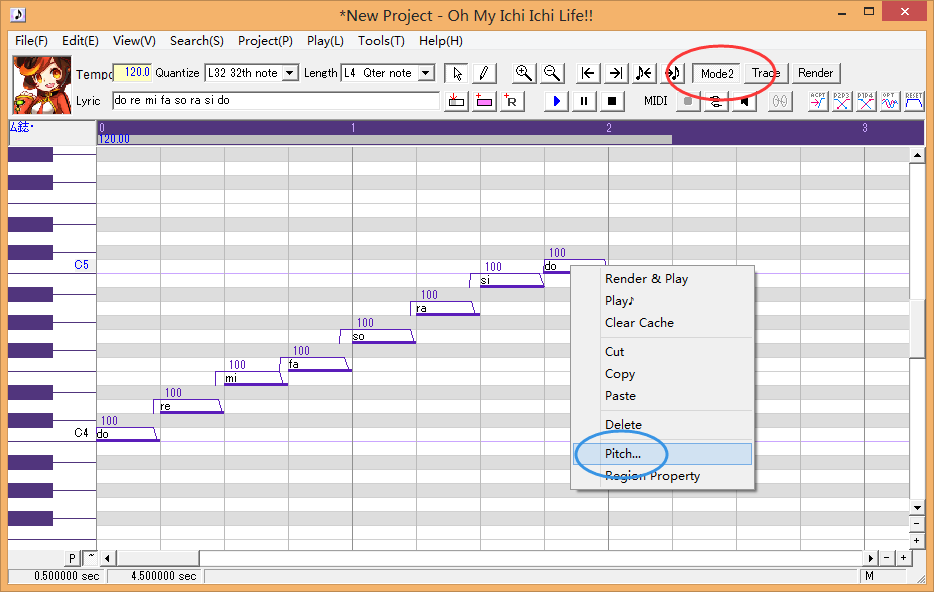
Task: Open the Quantize dropdown
Action: (251, 73)
